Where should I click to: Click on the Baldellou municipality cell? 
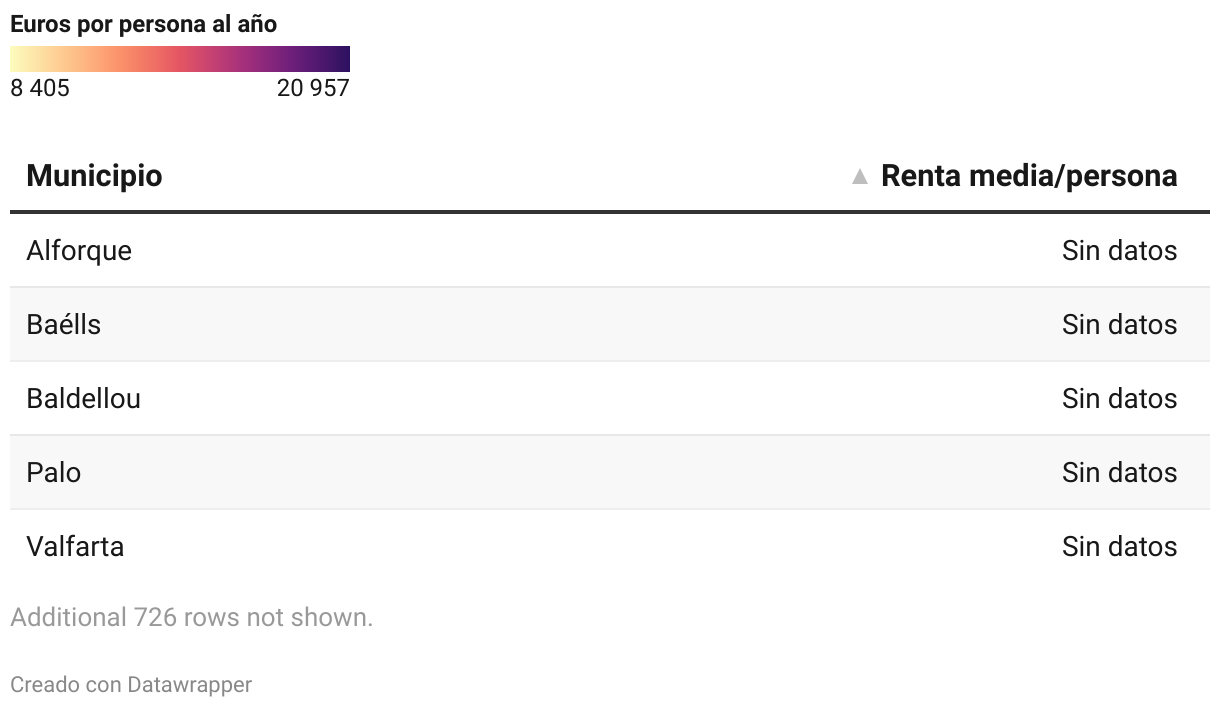tap(84, 398)
